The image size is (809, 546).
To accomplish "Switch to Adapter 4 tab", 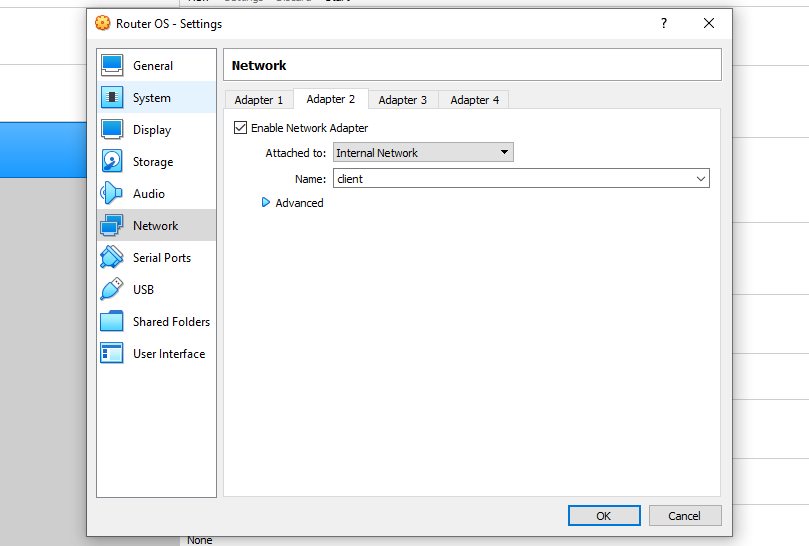I will pos(474,100).
